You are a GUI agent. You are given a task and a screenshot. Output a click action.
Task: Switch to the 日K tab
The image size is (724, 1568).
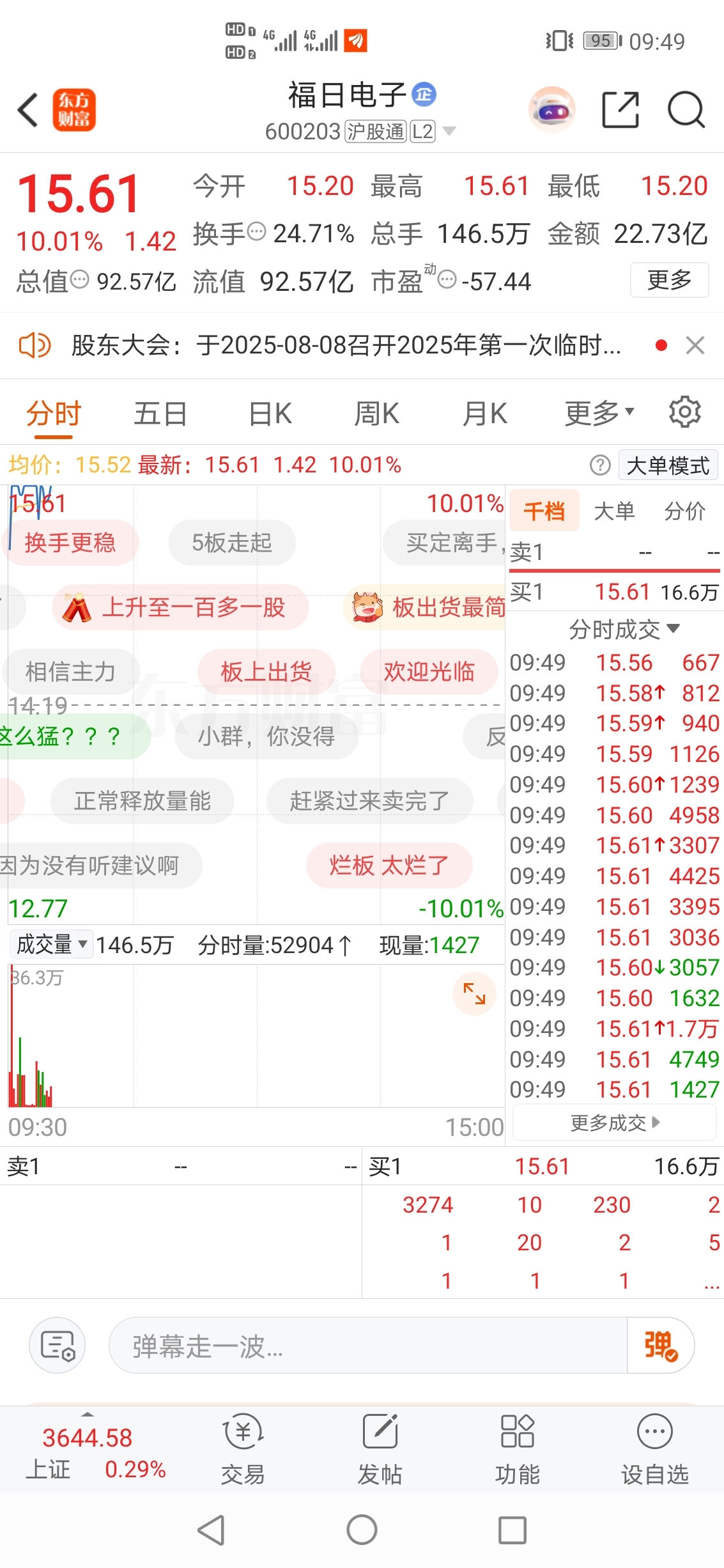[x=270, y=413]
